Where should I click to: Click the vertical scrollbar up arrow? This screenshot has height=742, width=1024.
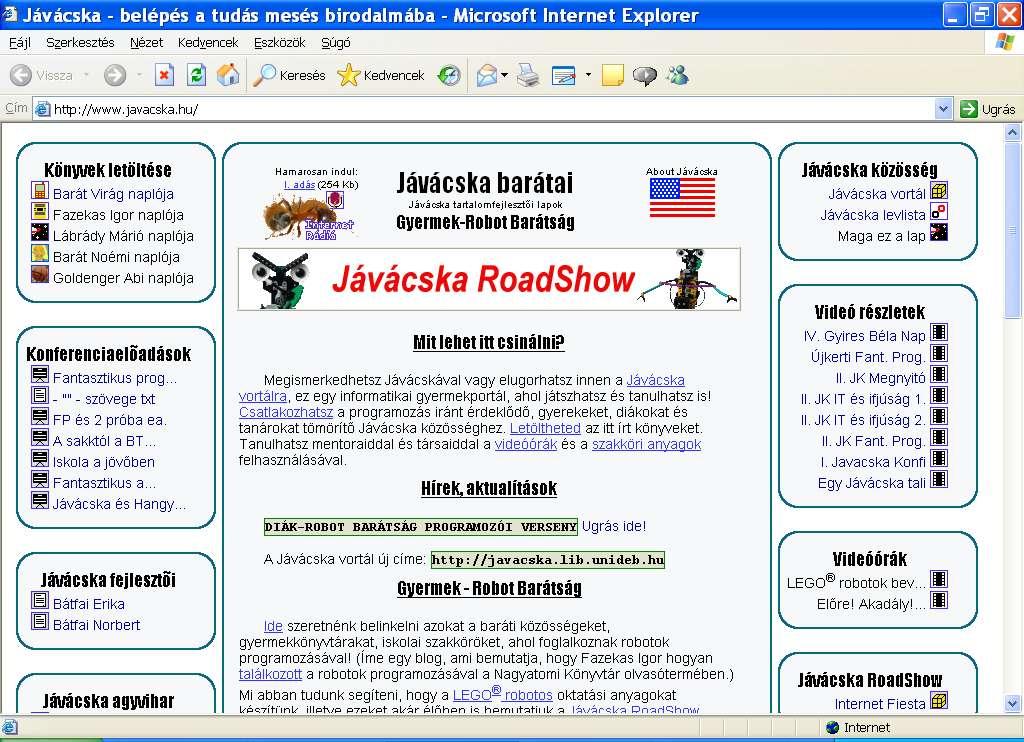(1012, 133)
